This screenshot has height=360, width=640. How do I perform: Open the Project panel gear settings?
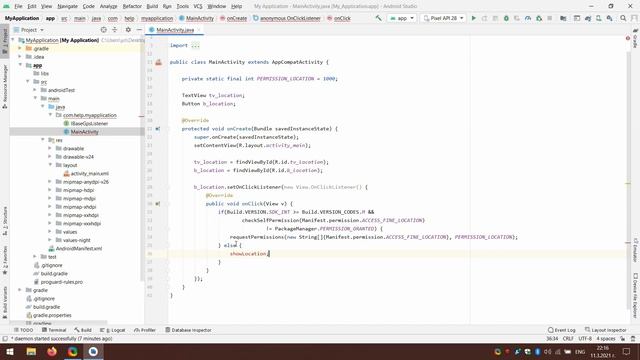point(128,30)
